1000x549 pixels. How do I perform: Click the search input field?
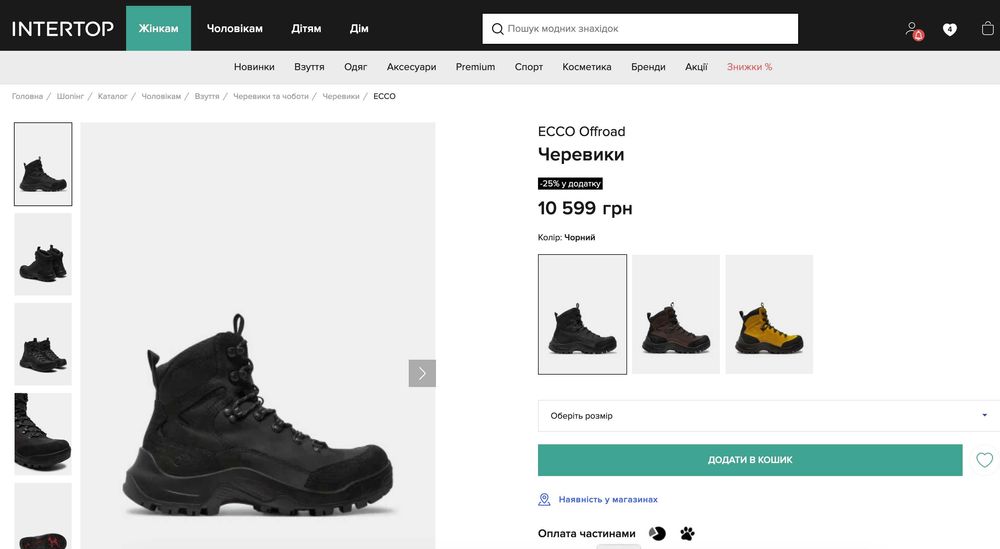[650, 29]
